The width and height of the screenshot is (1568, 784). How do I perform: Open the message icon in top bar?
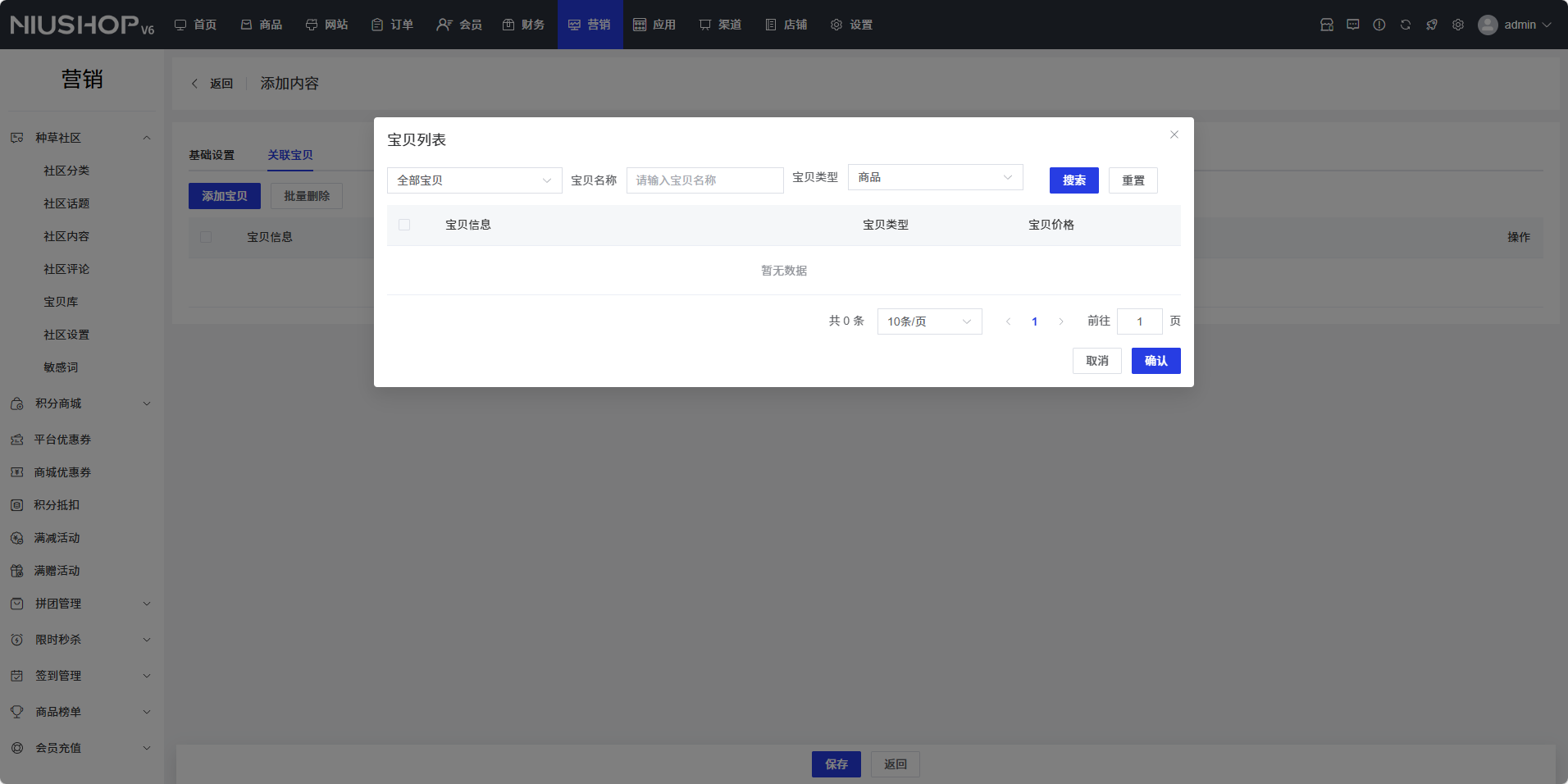tap(1352, 25)
